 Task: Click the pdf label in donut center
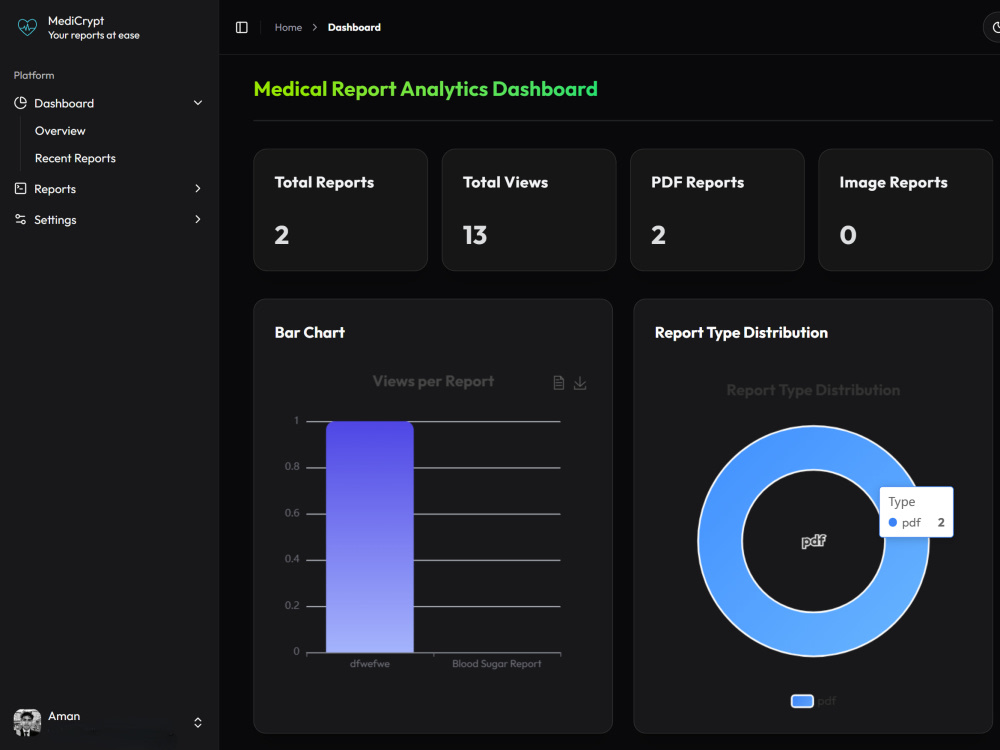coord(813,541)
